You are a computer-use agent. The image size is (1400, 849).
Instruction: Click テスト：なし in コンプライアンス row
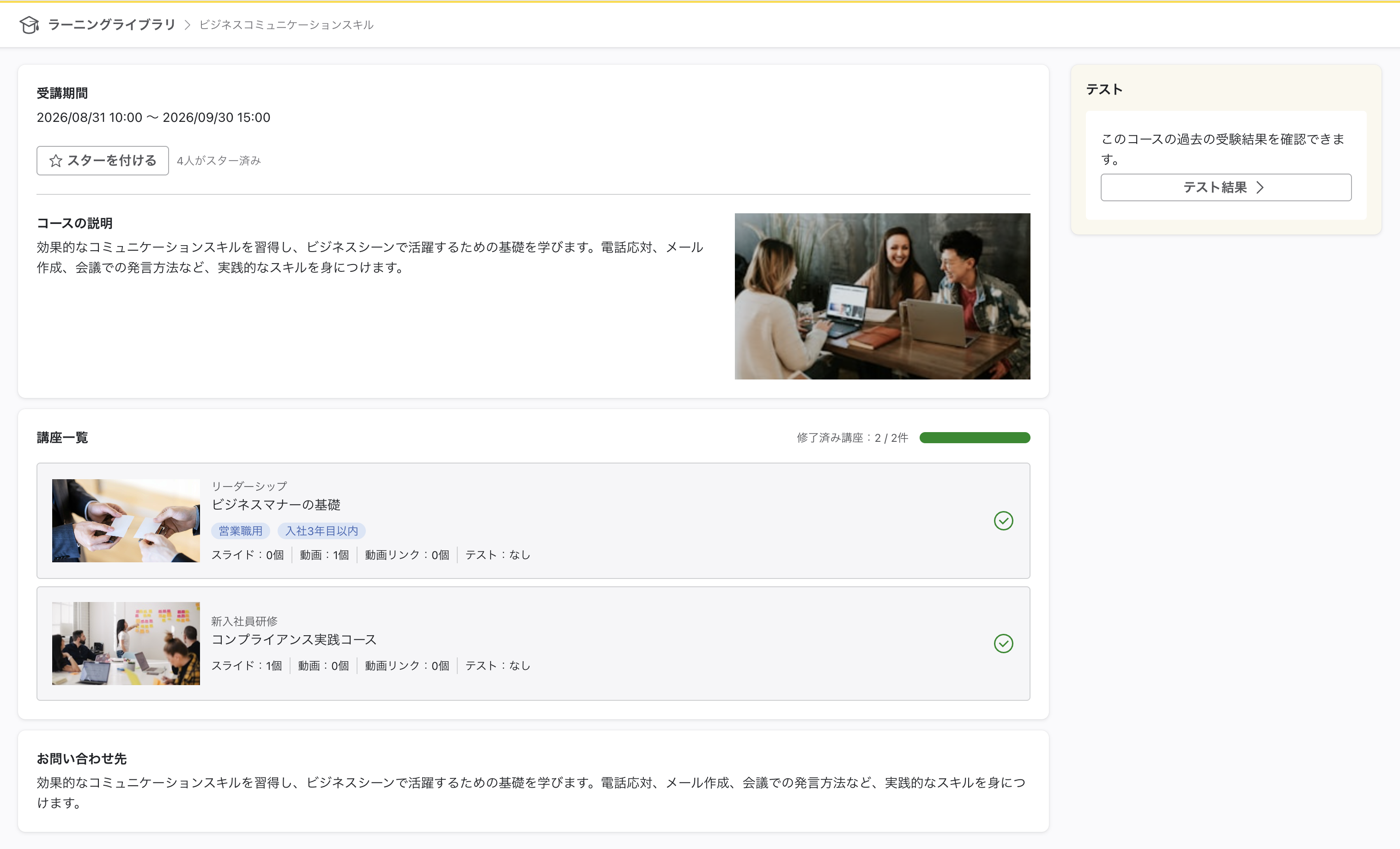click(x=498, y=666)
